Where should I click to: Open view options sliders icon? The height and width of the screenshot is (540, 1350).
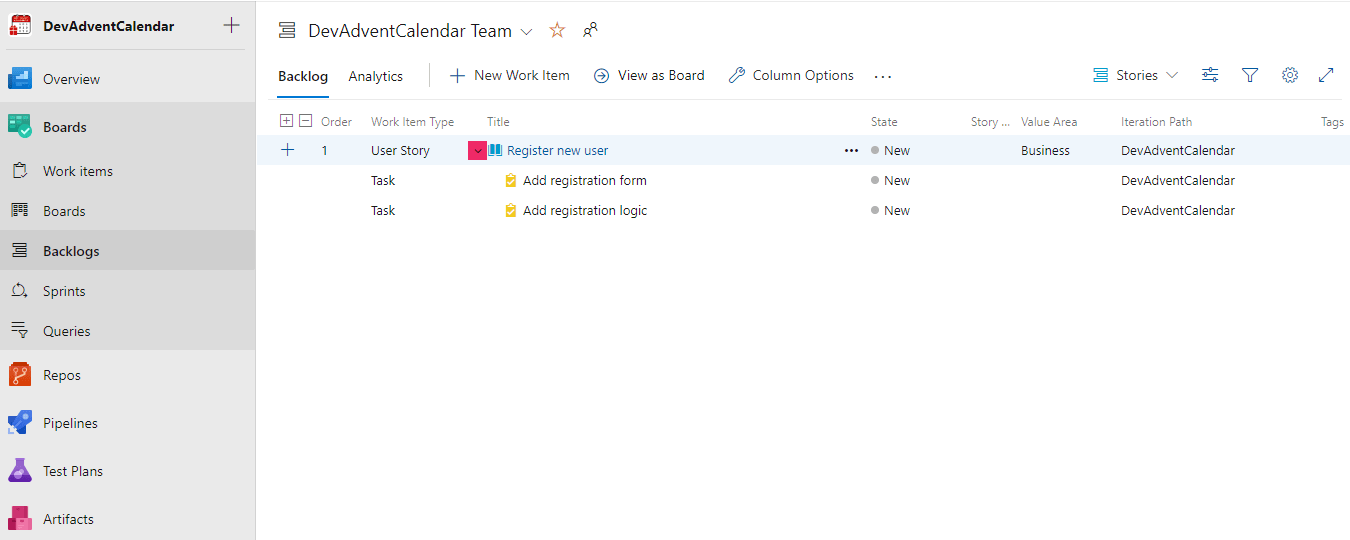(1210, 75)
